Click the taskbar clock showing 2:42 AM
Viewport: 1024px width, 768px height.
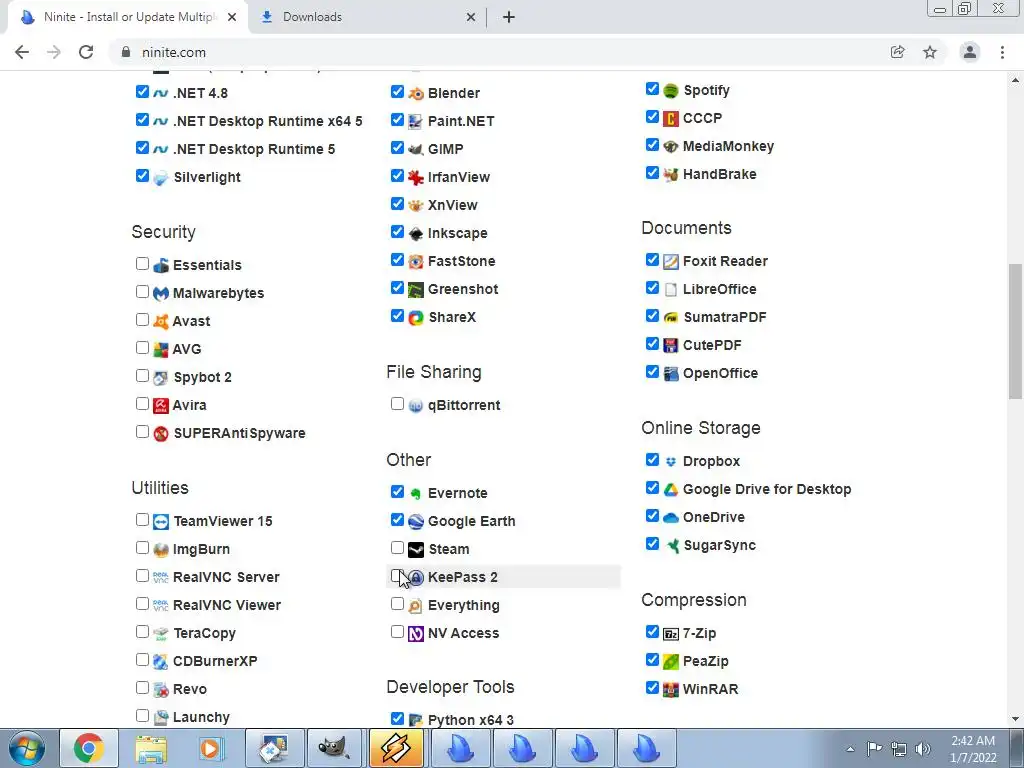click(972, 749)
